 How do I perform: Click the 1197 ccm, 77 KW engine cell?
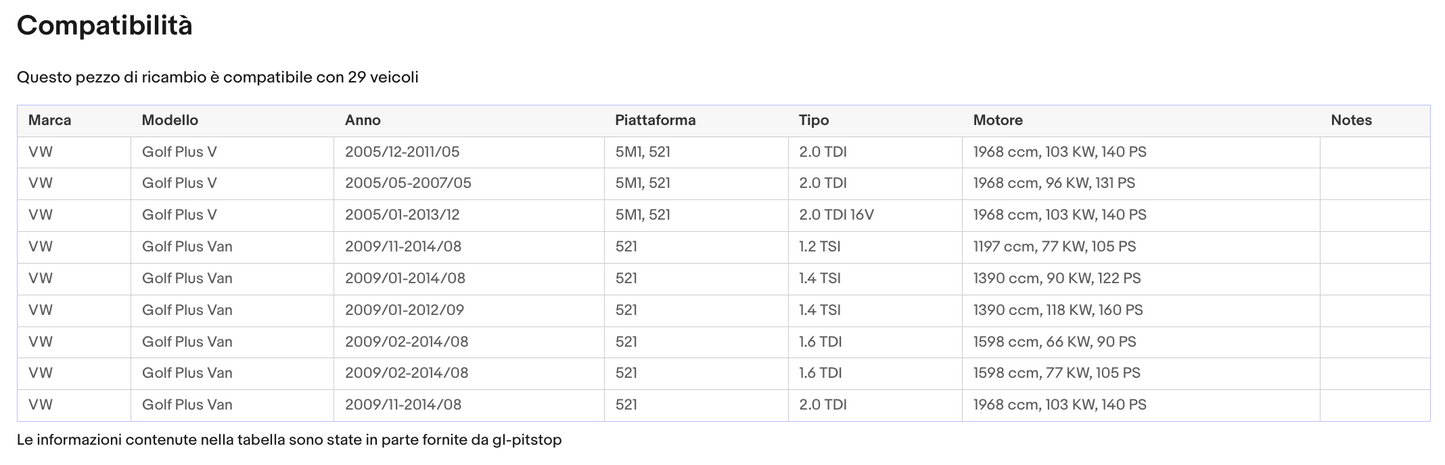[1054, 246]
